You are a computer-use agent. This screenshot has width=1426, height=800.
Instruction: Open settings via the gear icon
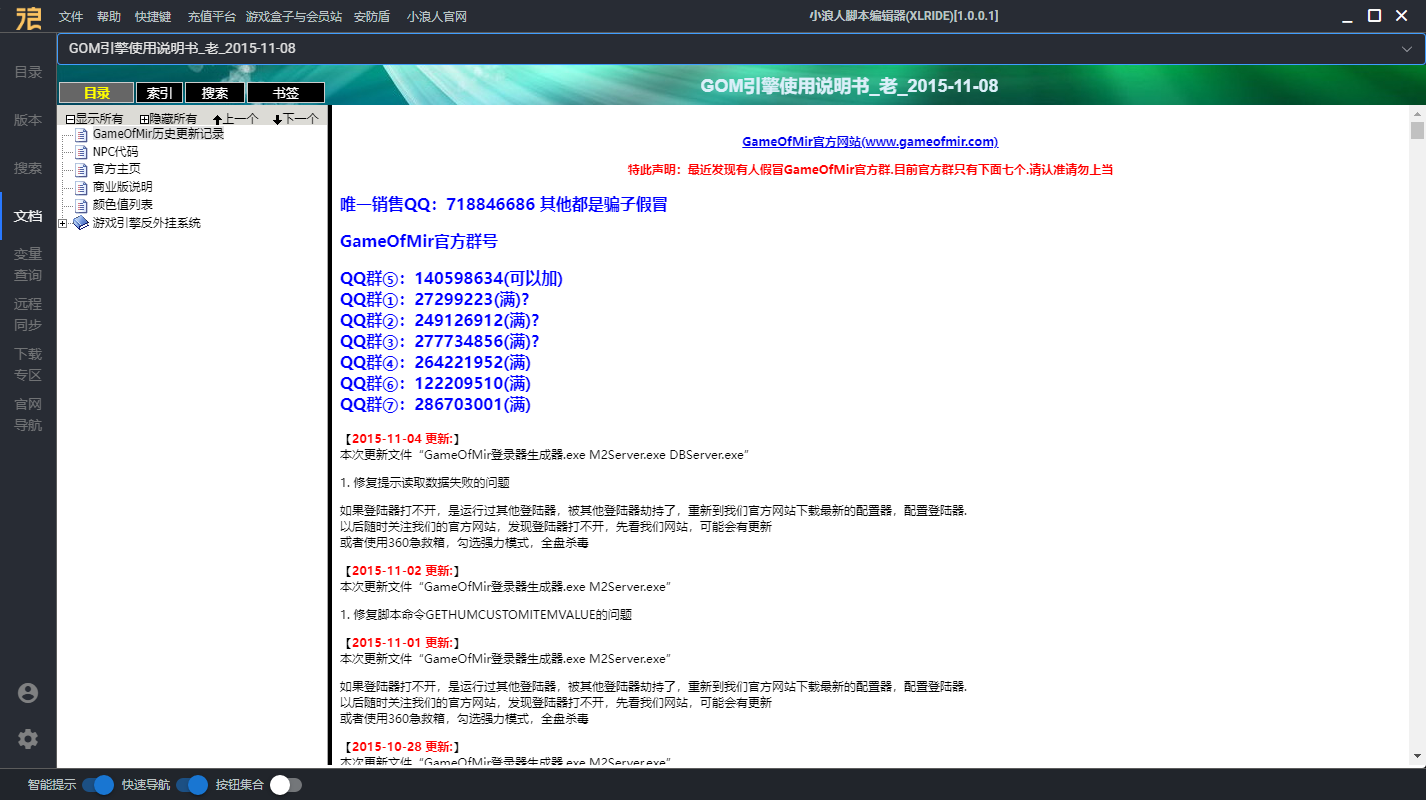[x=28, y=739]
